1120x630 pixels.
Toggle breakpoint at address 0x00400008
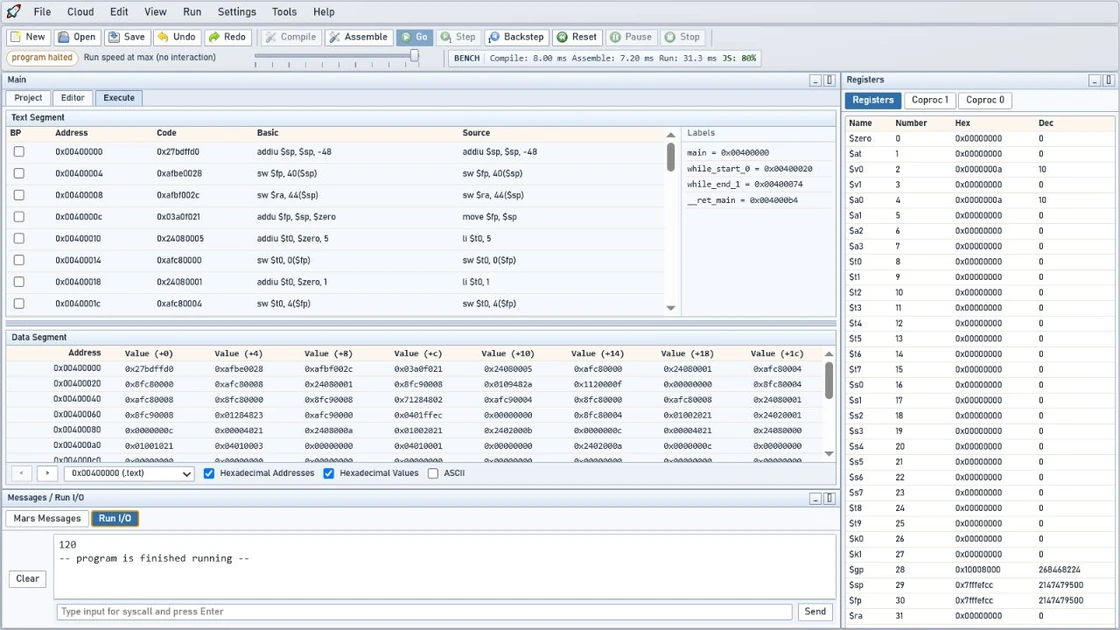pyautogui.click(x=19, y=195)
